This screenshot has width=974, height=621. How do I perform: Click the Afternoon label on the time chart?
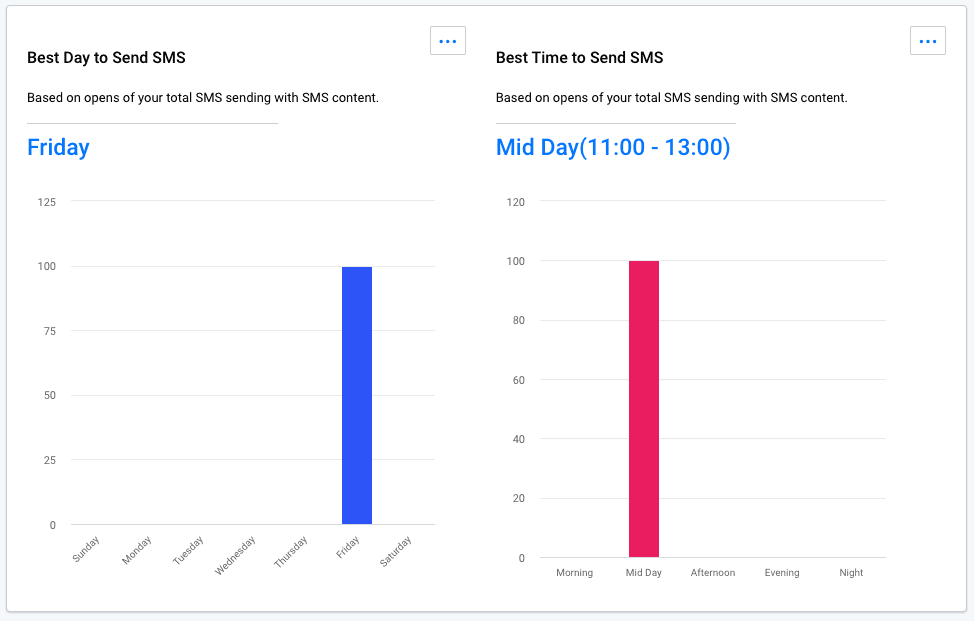[713, 572]
